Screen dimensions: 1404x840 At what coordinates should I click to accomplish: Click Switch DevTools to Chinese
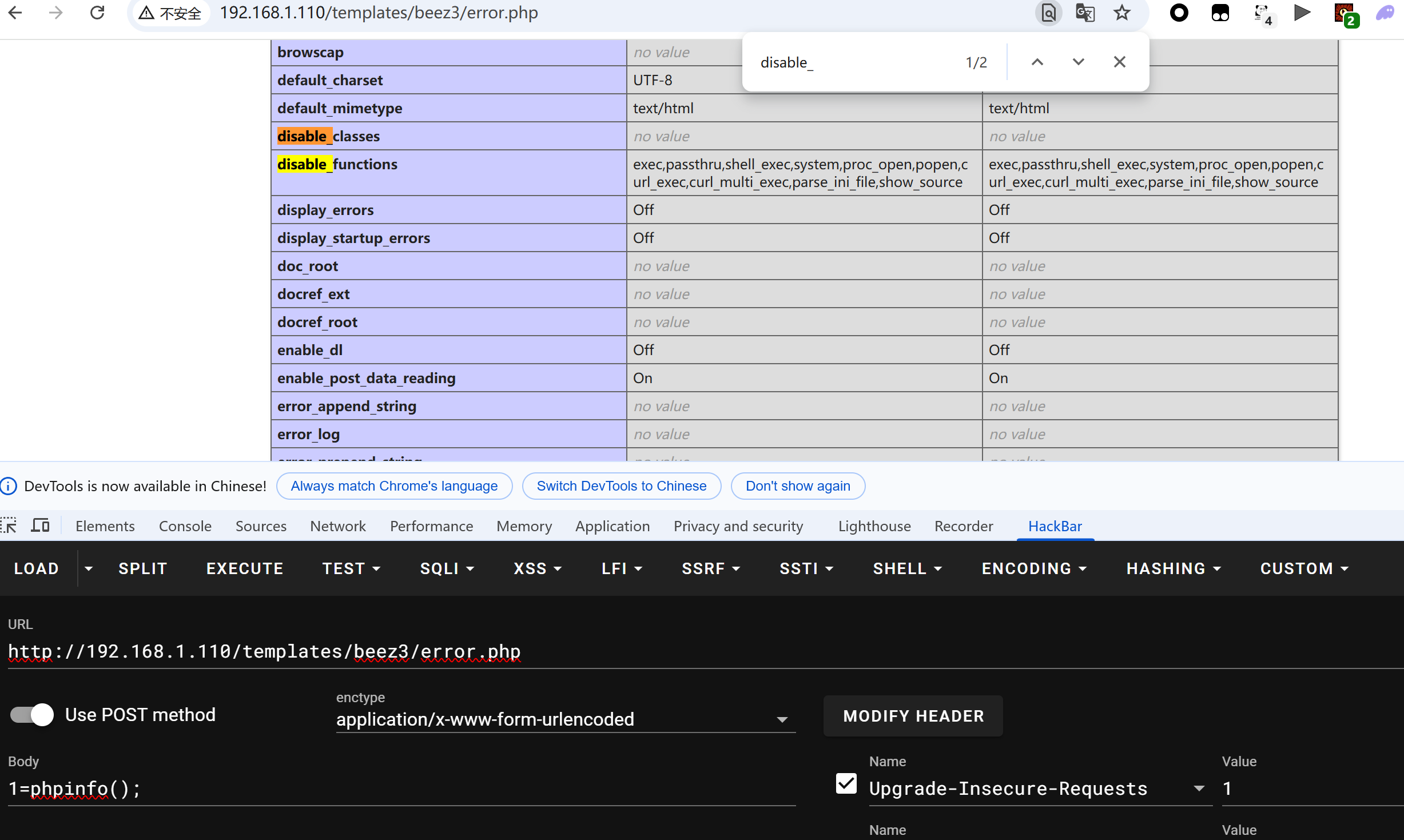tap(621, 486)
